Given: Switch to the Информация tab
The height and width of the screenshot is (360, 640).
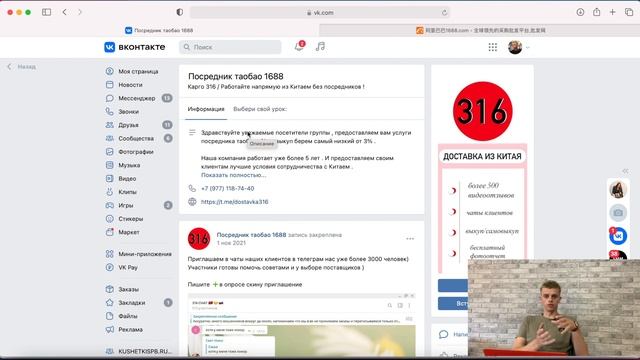Looking at the screenshot, I should (206, 109).
